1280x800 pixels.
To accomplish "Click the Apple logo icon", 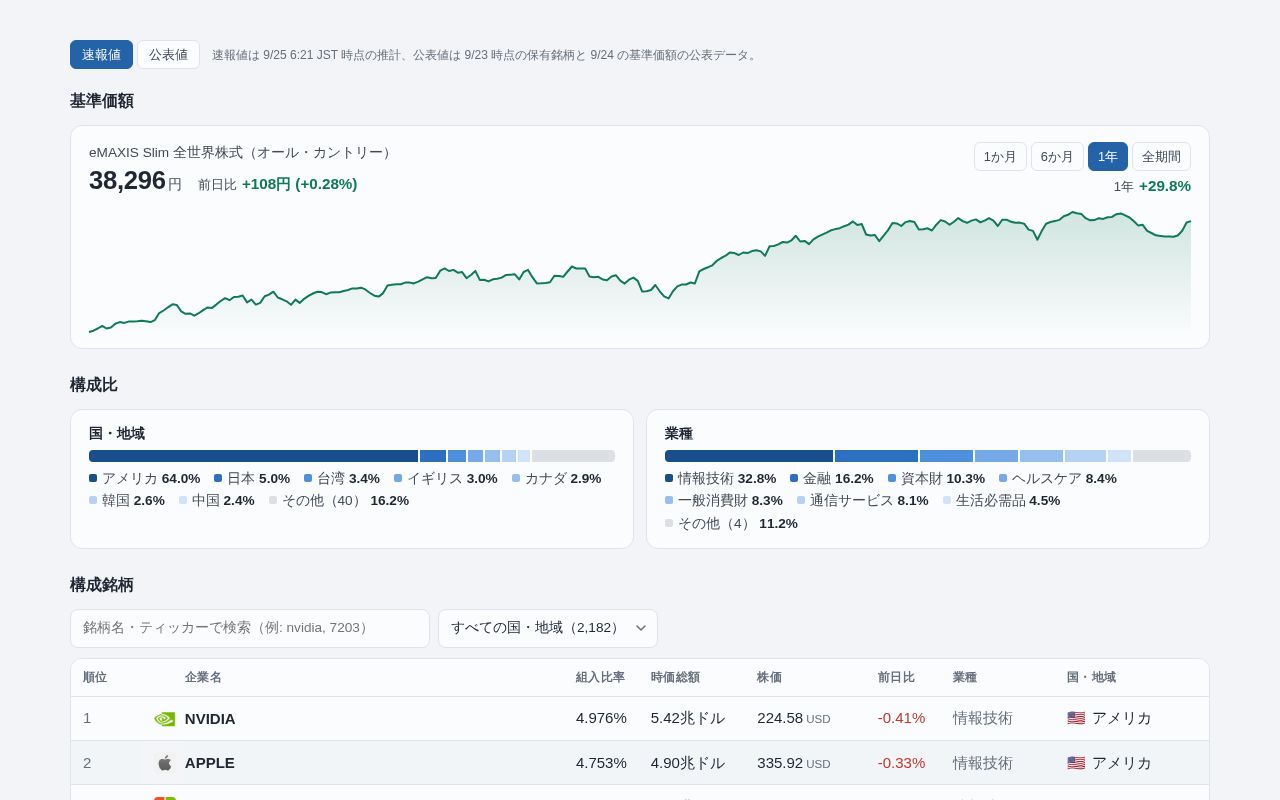I will [165, 763].
